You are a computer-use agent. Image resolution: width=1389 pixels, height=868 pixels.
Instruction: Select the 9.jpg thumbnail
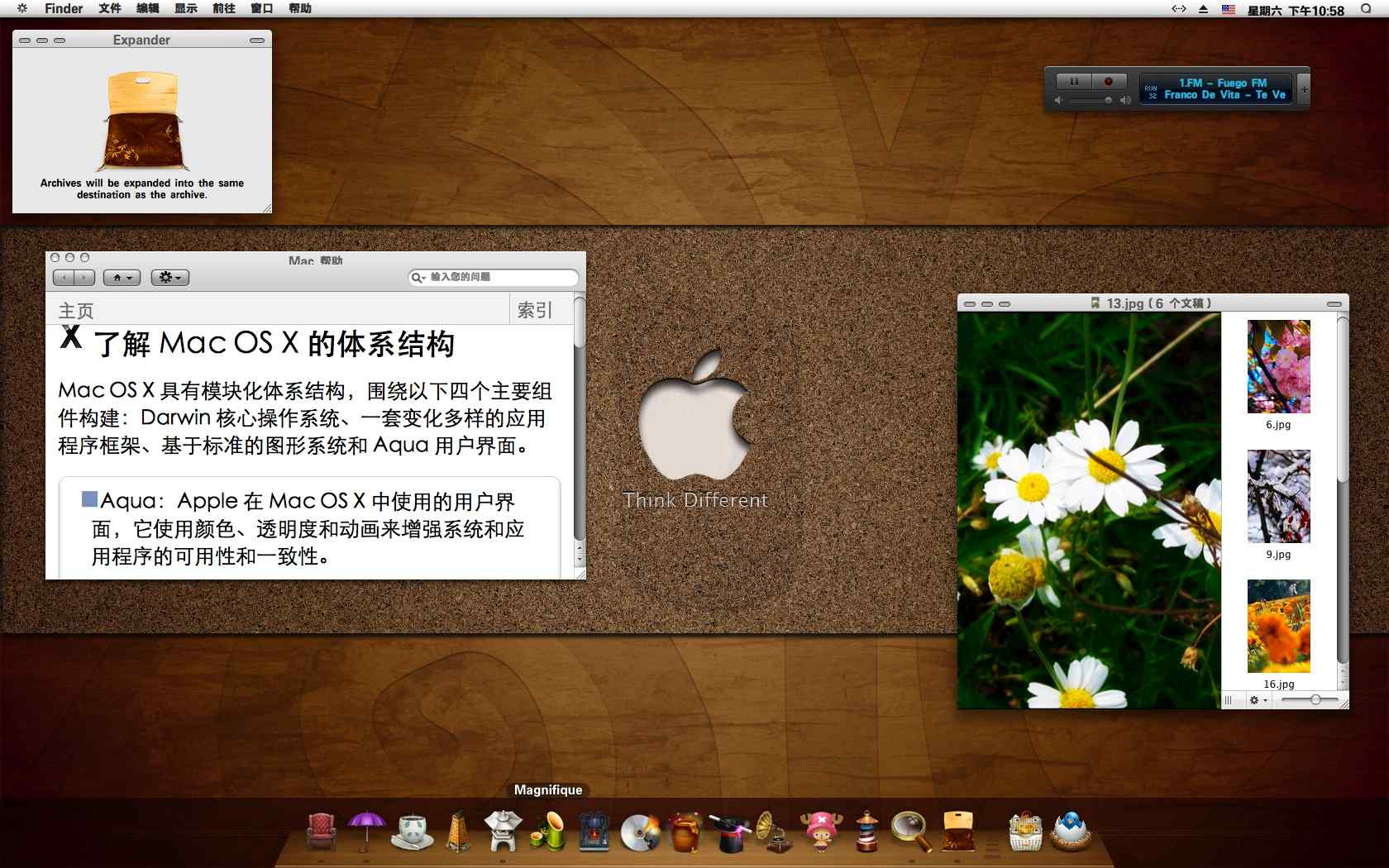tap(1278, 496)
